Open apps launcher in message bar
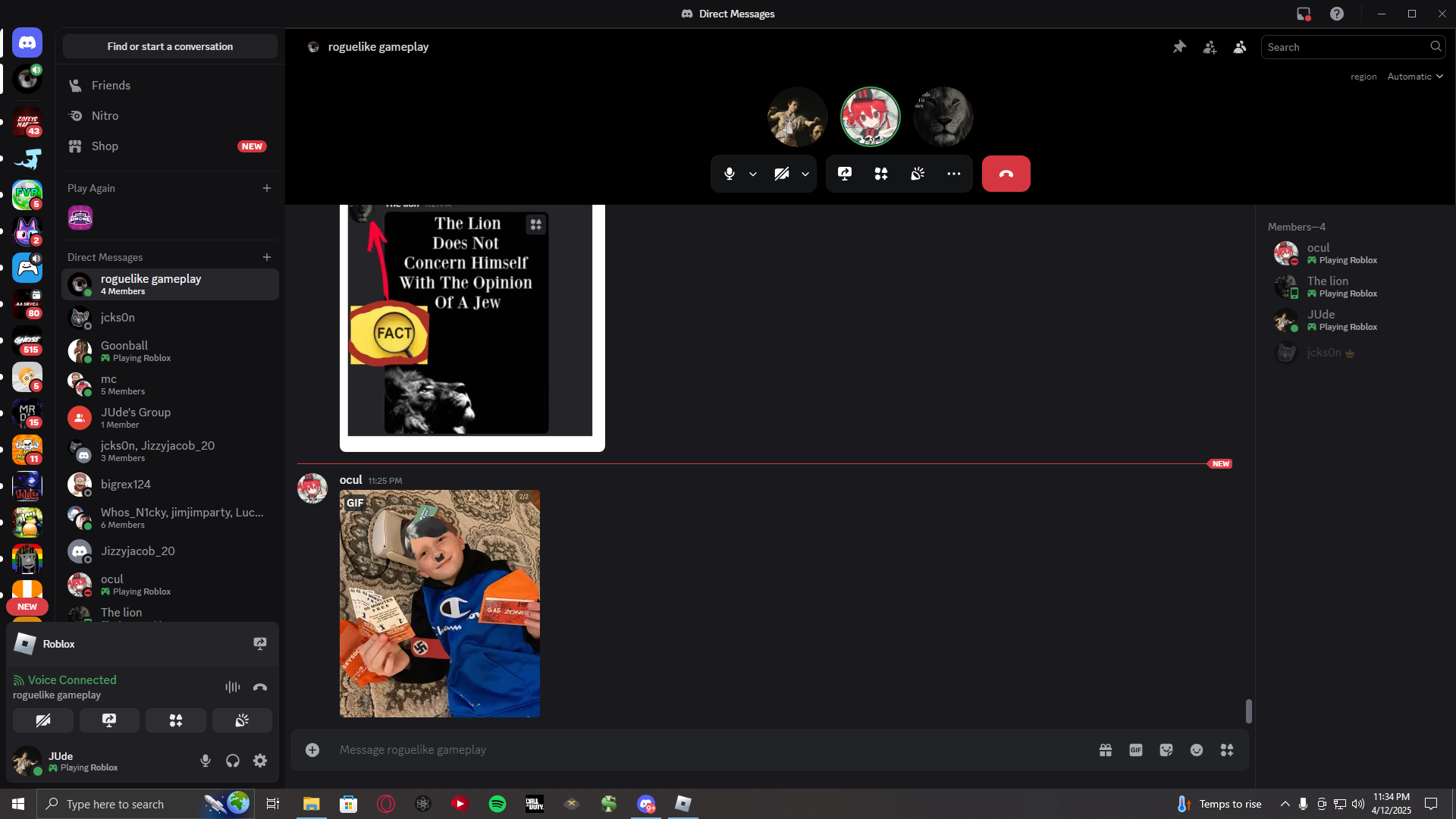This screenshot has height=819, width=1456. (1227, 750)
